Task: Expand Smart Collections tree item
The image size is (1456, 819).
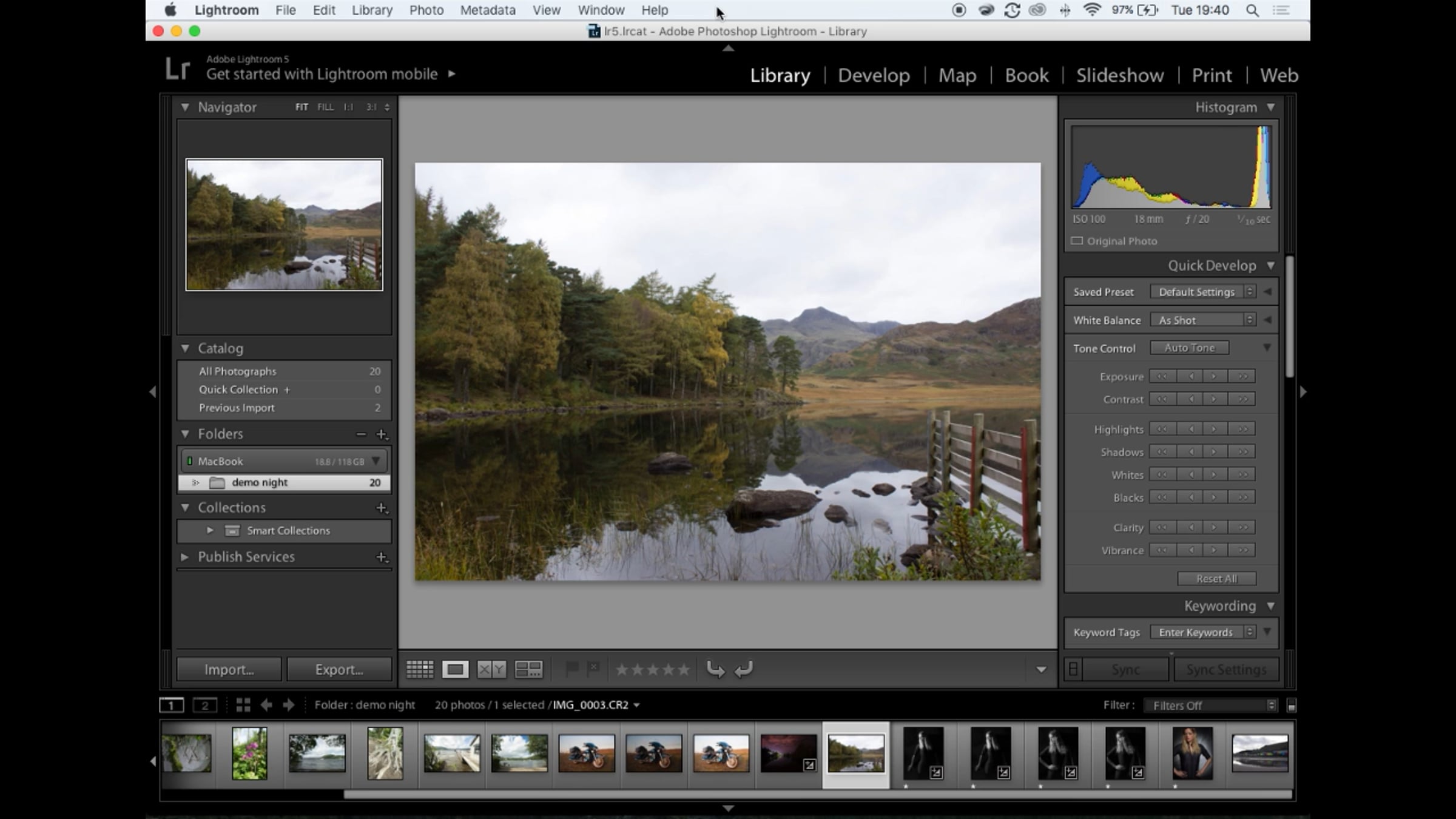Action: [210, 530]
